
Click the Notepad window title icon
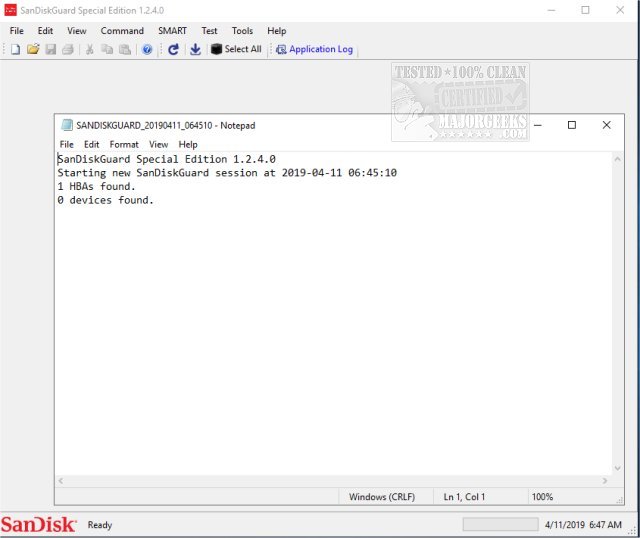point(67,125)
